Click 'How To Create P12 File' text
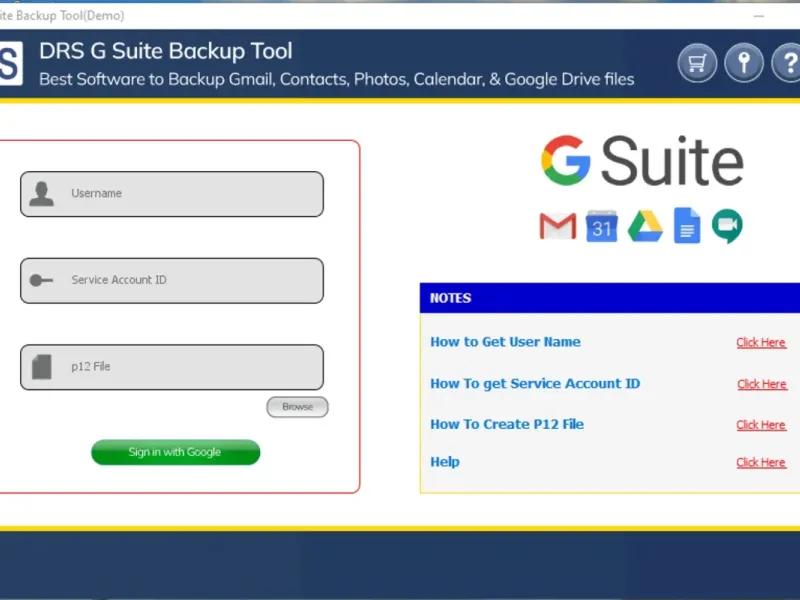The width and height of the screenshot is (800, 600). point(507,424)
